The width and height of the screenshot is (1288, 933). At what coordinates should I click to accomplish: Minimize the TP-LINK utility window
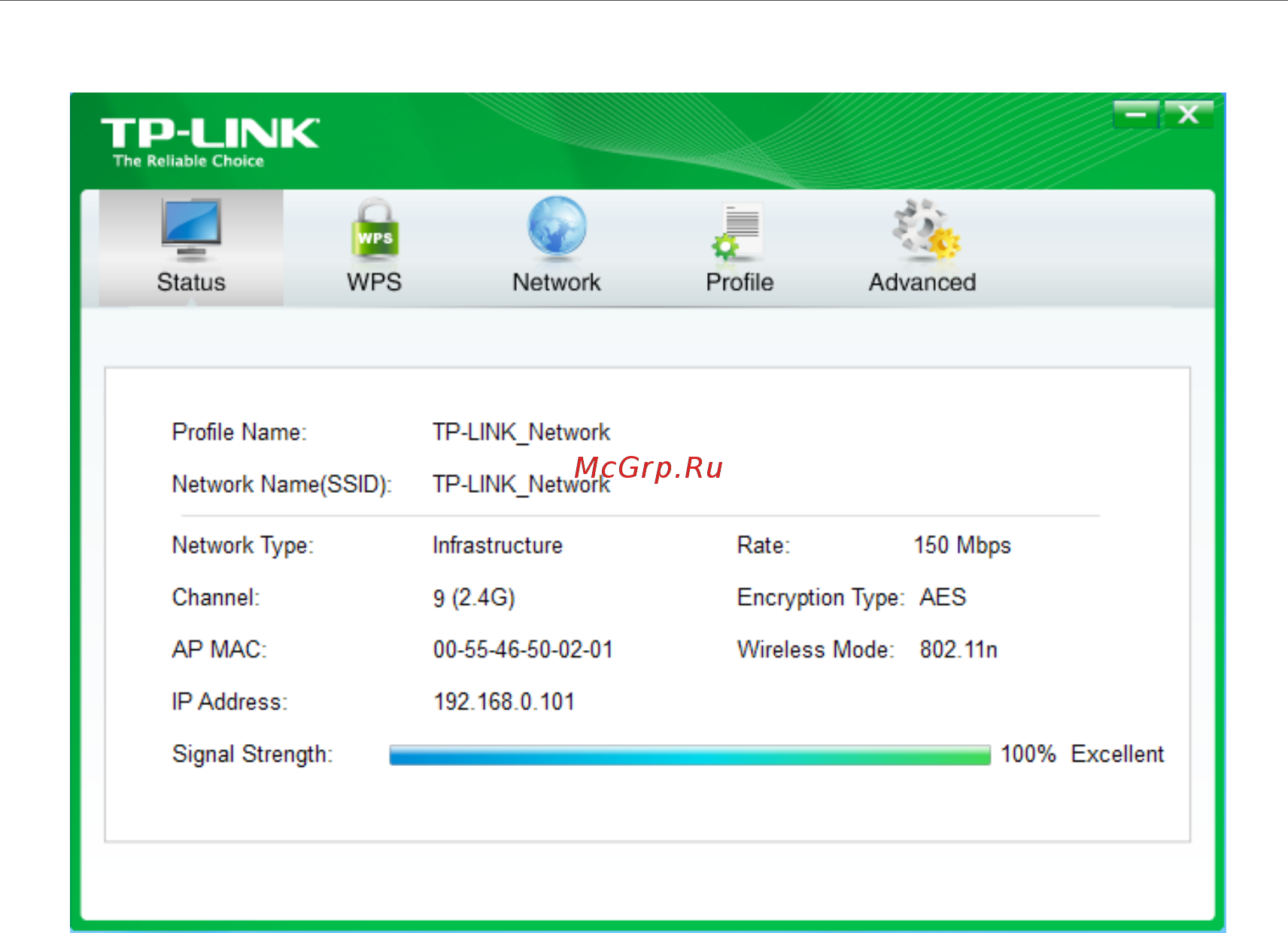(1136, 114)
